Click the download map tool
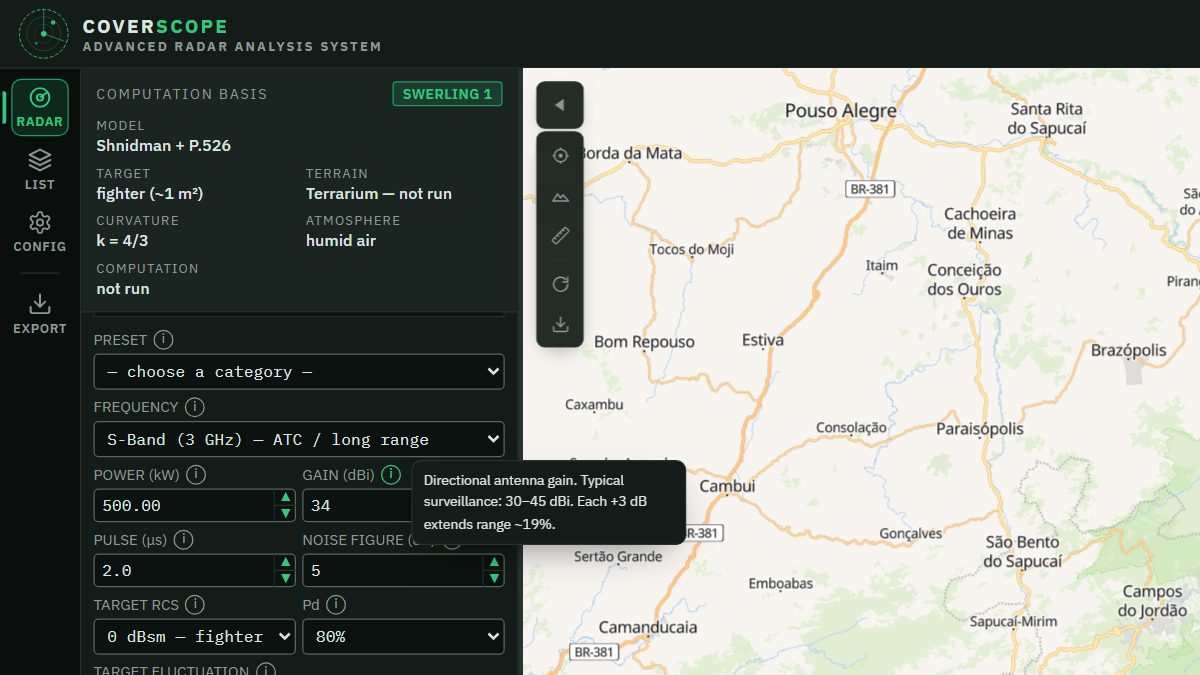The height and width of the screenshot is (675, 1200). (x=560, y=324)
